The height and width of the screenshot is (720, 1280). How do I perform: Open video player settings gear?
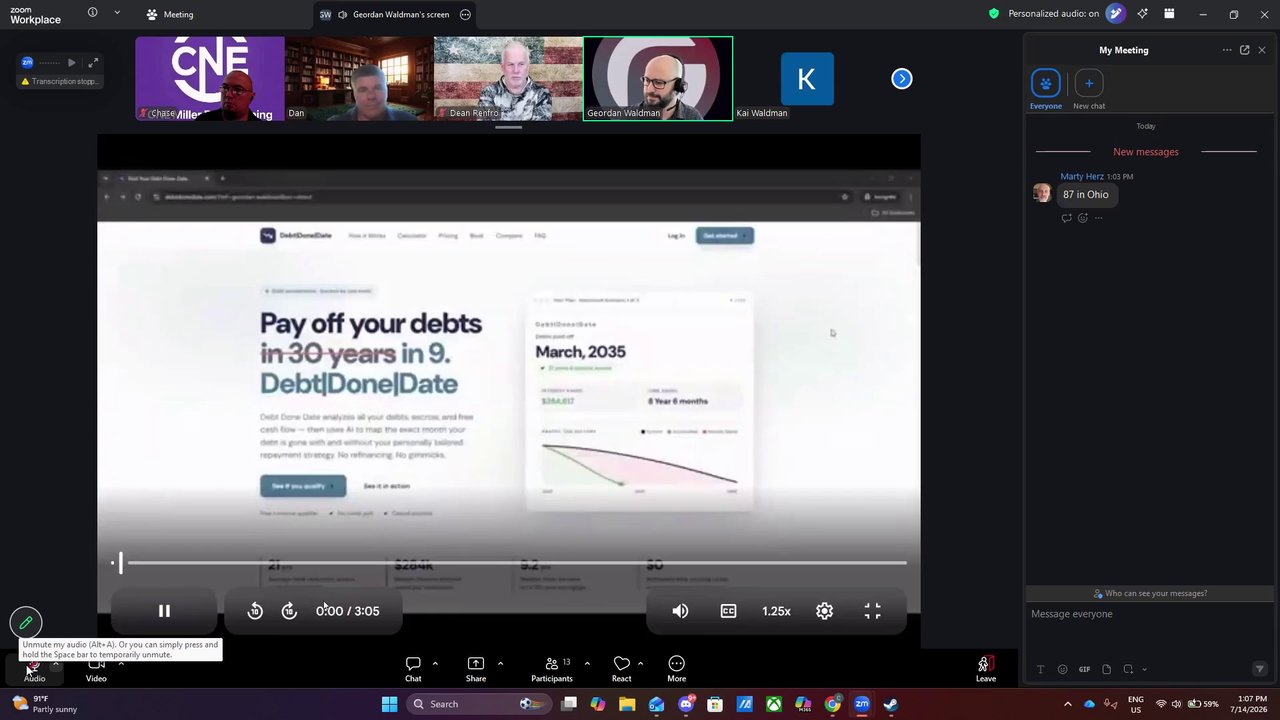[x=824, y=611]
